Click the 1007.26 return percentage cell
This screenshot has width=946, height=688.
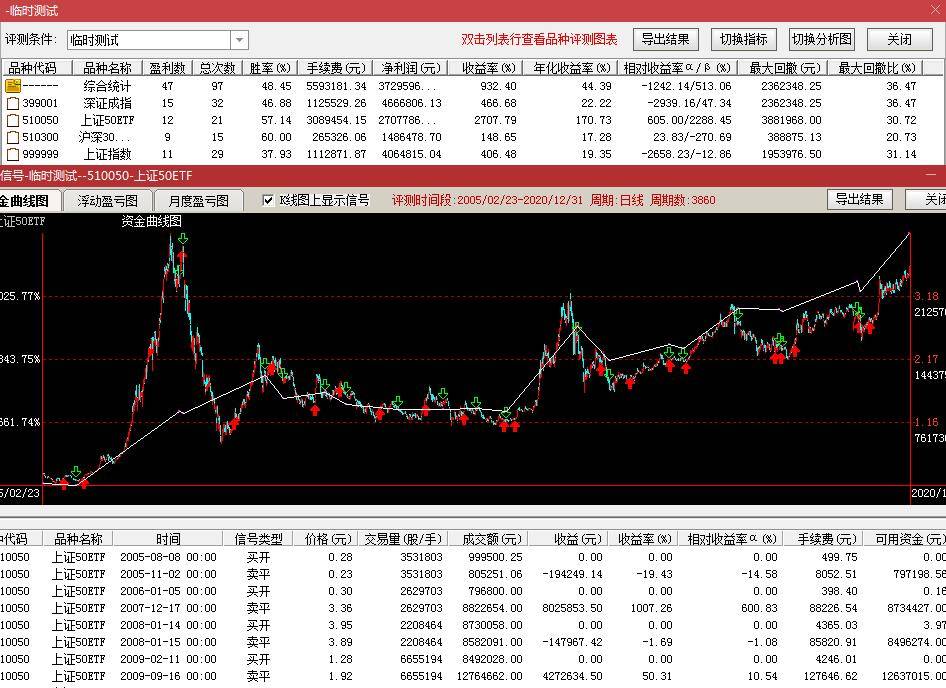(x=652, y=608)
